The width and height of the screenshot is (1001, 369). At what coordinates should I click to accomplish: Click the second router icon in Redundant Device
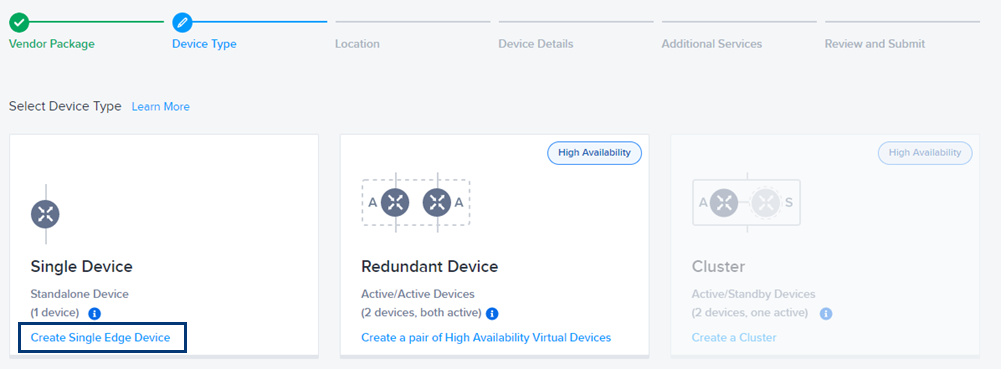[437, 203]
